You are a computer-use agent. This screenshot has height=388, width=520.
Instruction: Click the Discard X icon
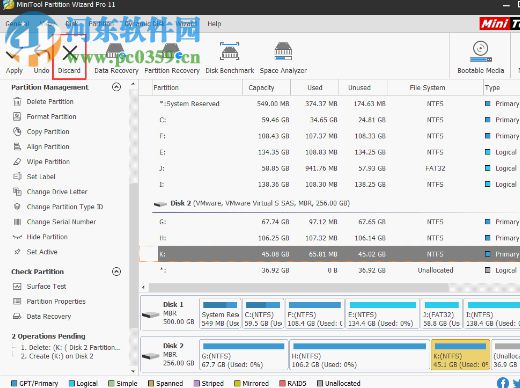(x=70, y=53)
